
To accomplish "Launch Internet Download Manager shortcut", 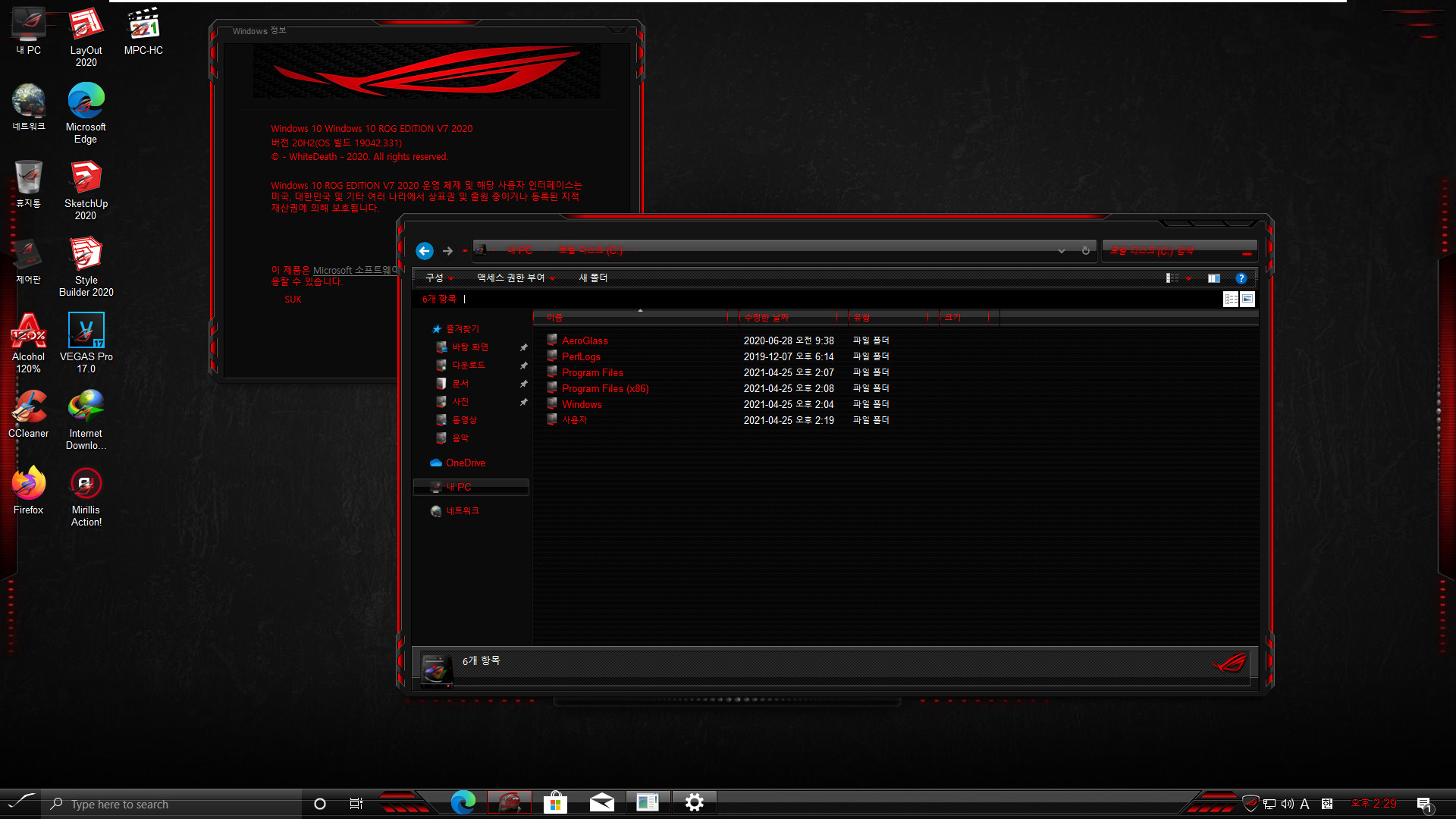I will coord(86,420).
